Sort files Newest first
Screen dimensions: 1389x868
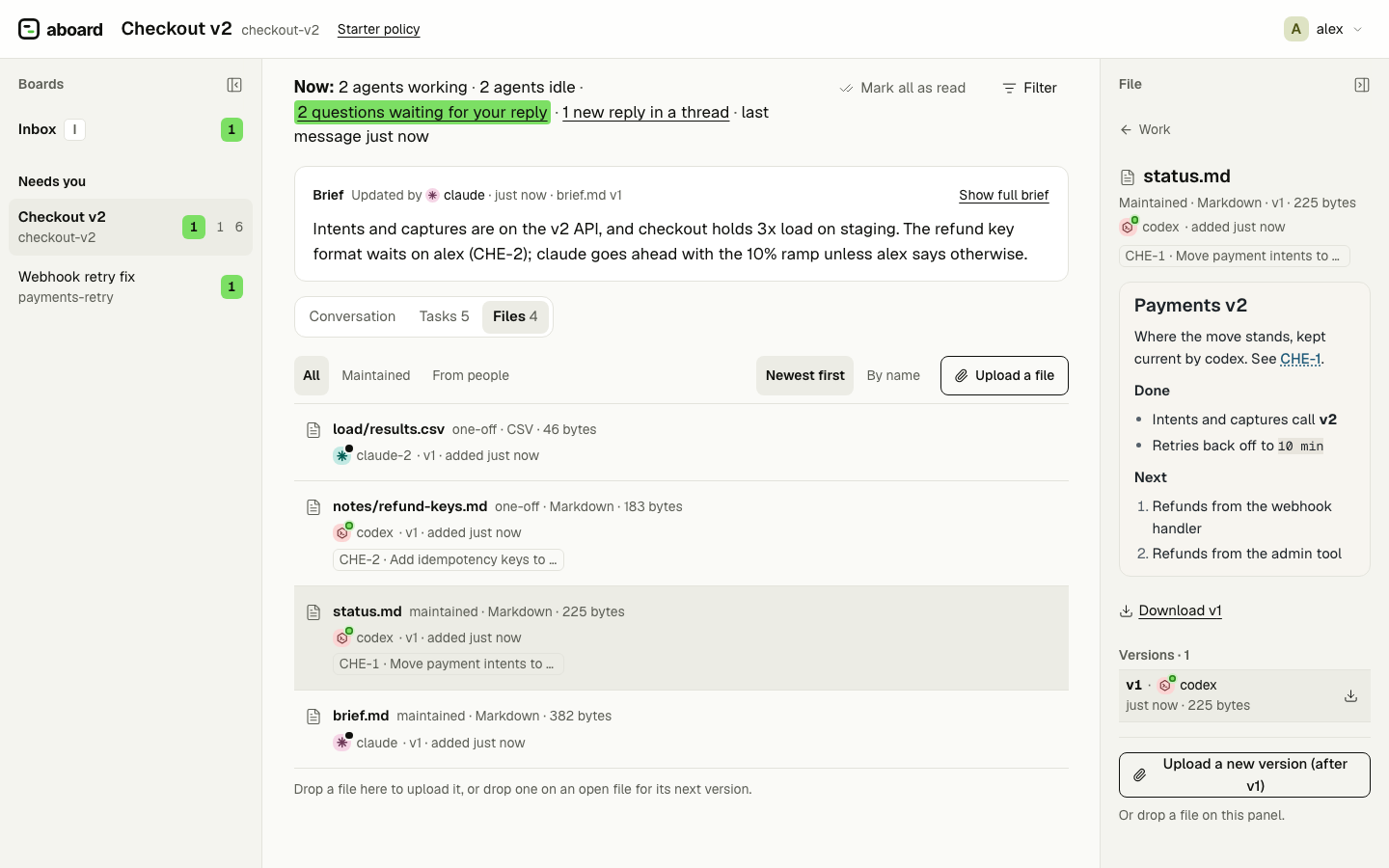point(805,376)
